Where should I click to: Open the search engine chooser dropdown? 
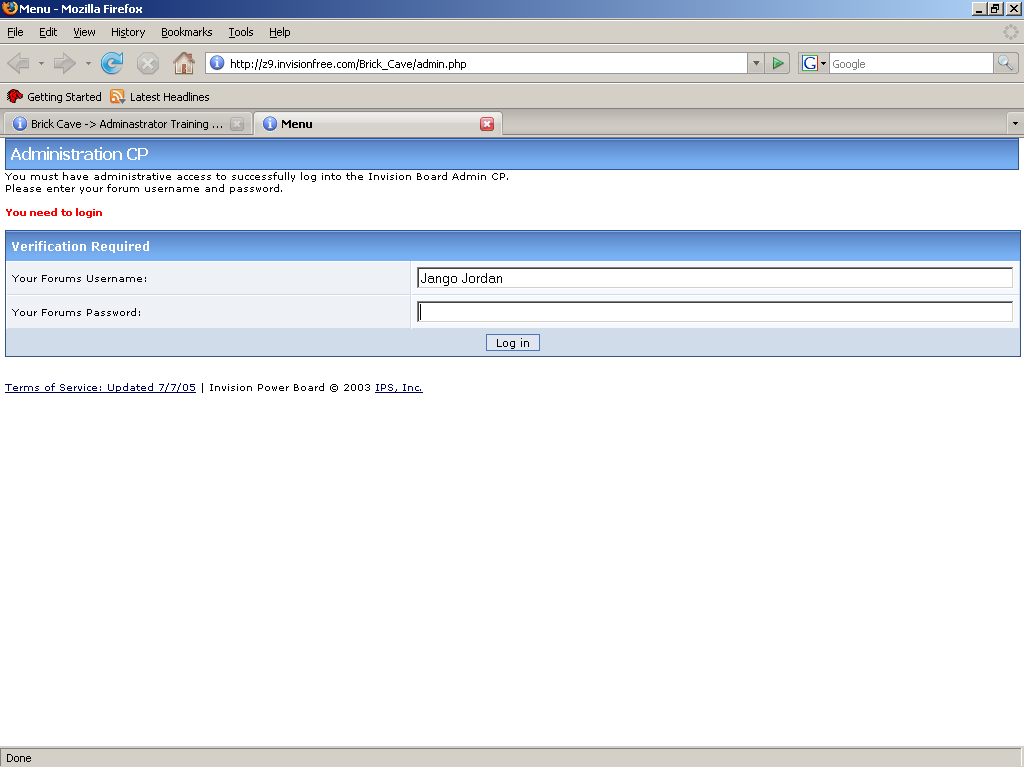[824, 63]
